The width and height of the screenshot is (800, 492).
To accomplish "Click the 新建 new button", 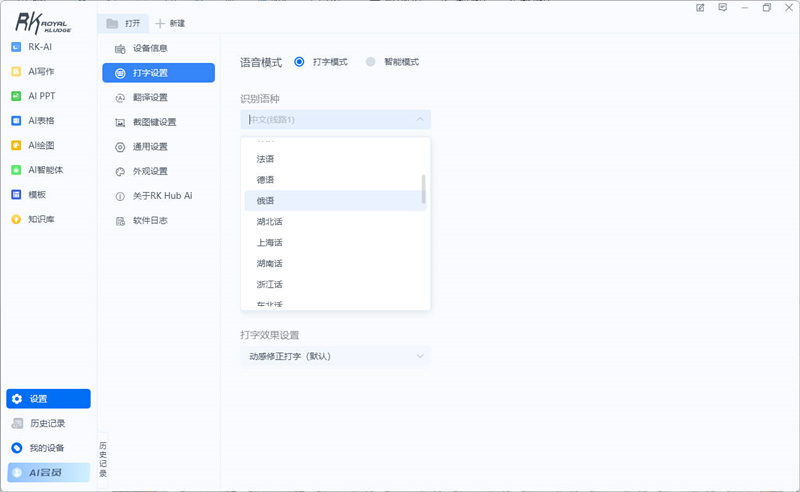I will 170,23.
